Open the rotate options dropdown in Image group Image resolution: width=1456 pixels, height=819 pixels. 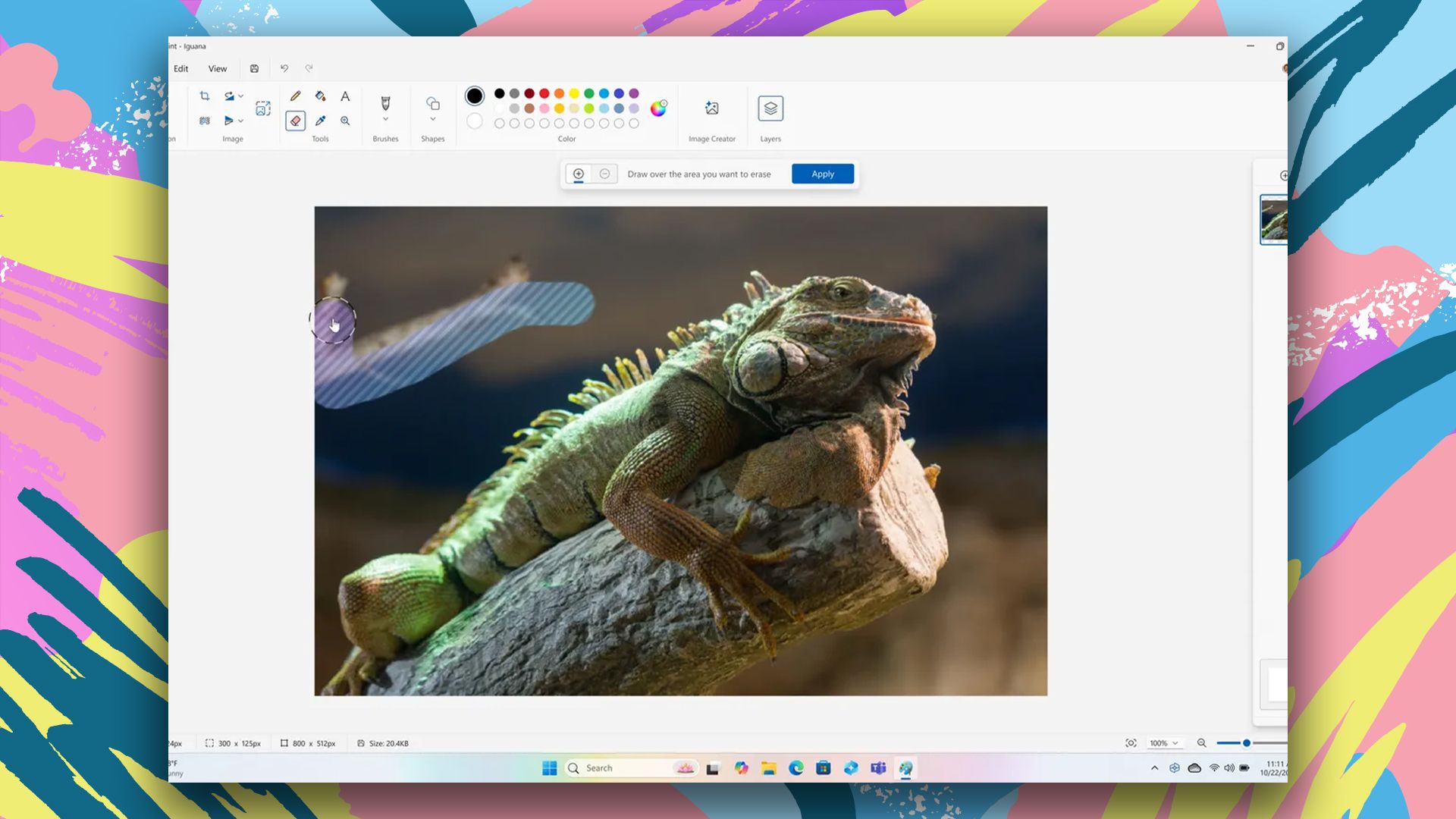point(240,97)
